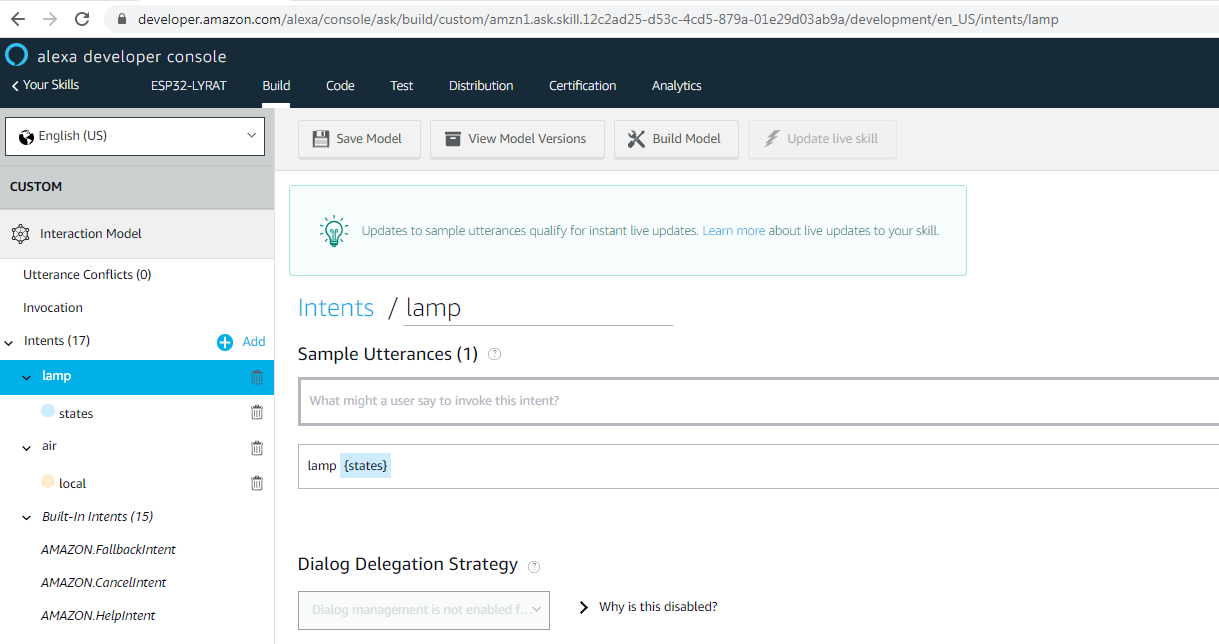Click the Save Model button

point(359,139)
